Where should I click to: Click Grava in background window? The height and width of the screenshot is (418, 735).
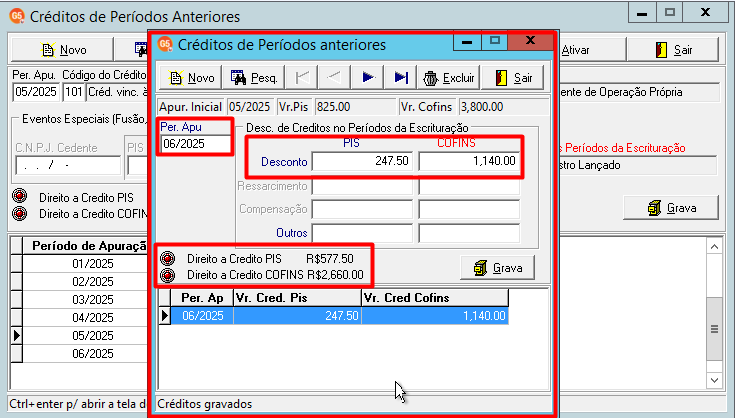(x=671, y=208)
